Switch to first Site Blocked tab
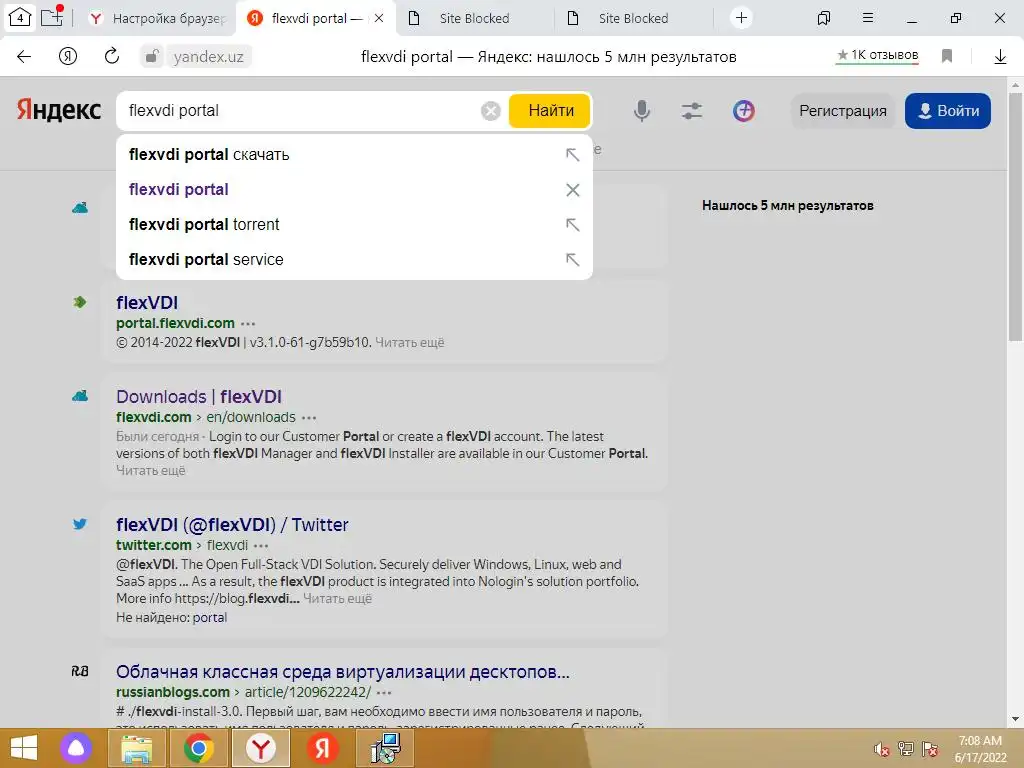1024x768 pixels. [x=475, y=18]
